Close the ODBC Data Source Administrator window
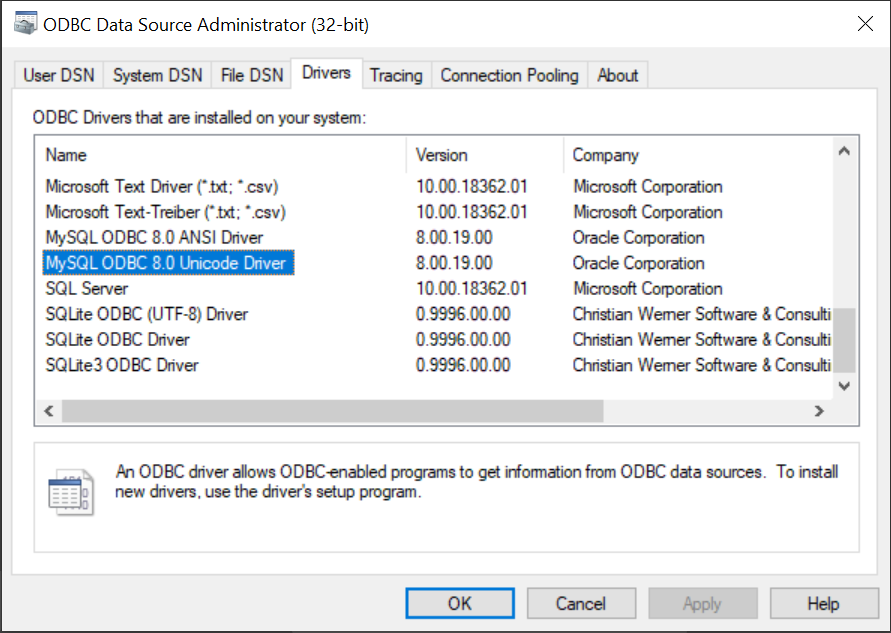Image resolution: width=891 pixels, height=633 pixels. click(865, 24)
